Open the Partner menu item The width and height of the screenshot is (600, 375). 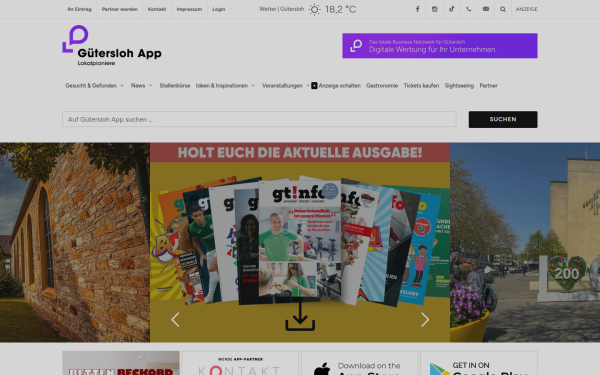click(x=489, y=85)
